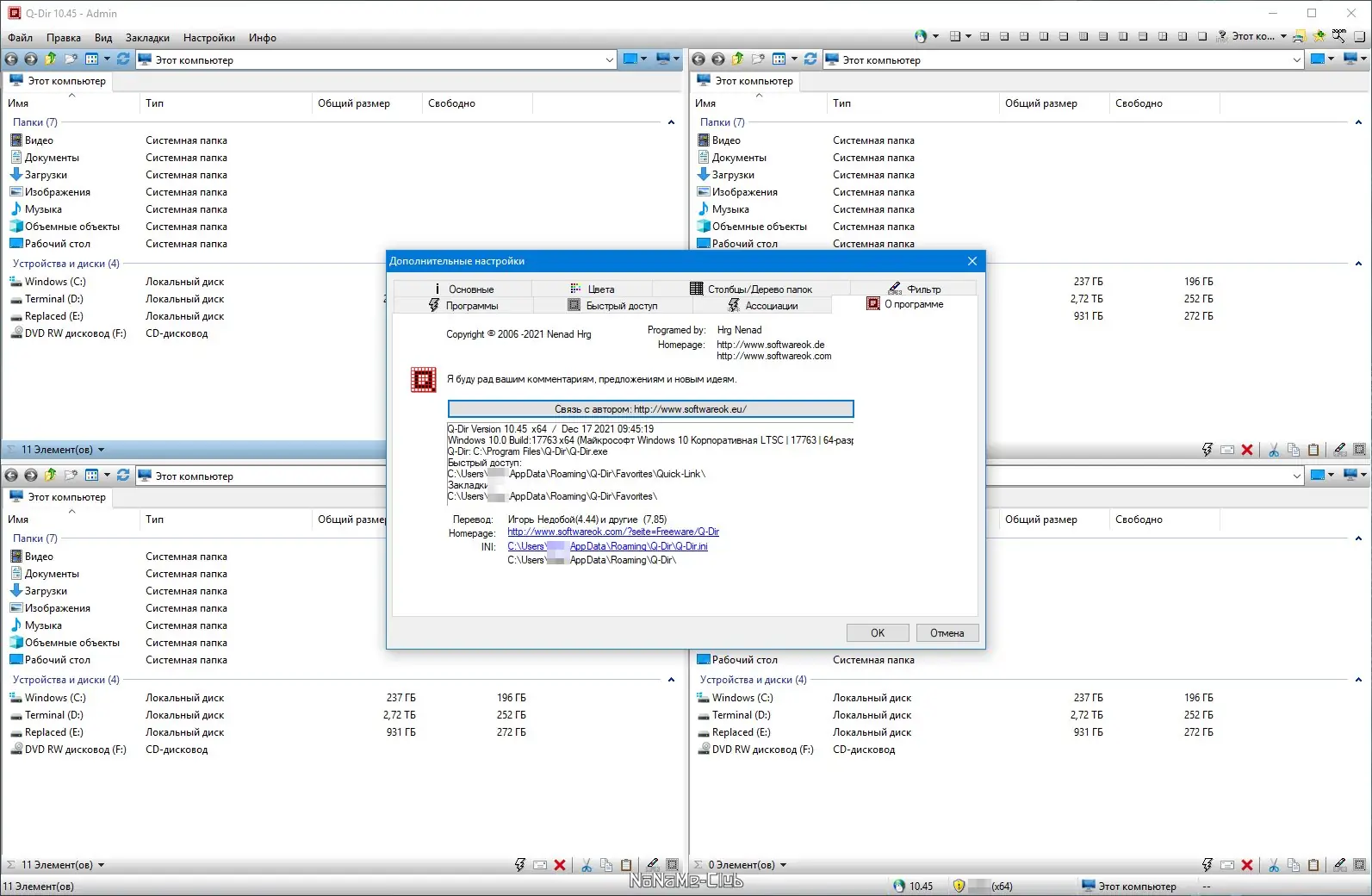Screen dimensions: 1372x896
Task: Click the add-favorite star icon
Action: [x=1319, y=36]
